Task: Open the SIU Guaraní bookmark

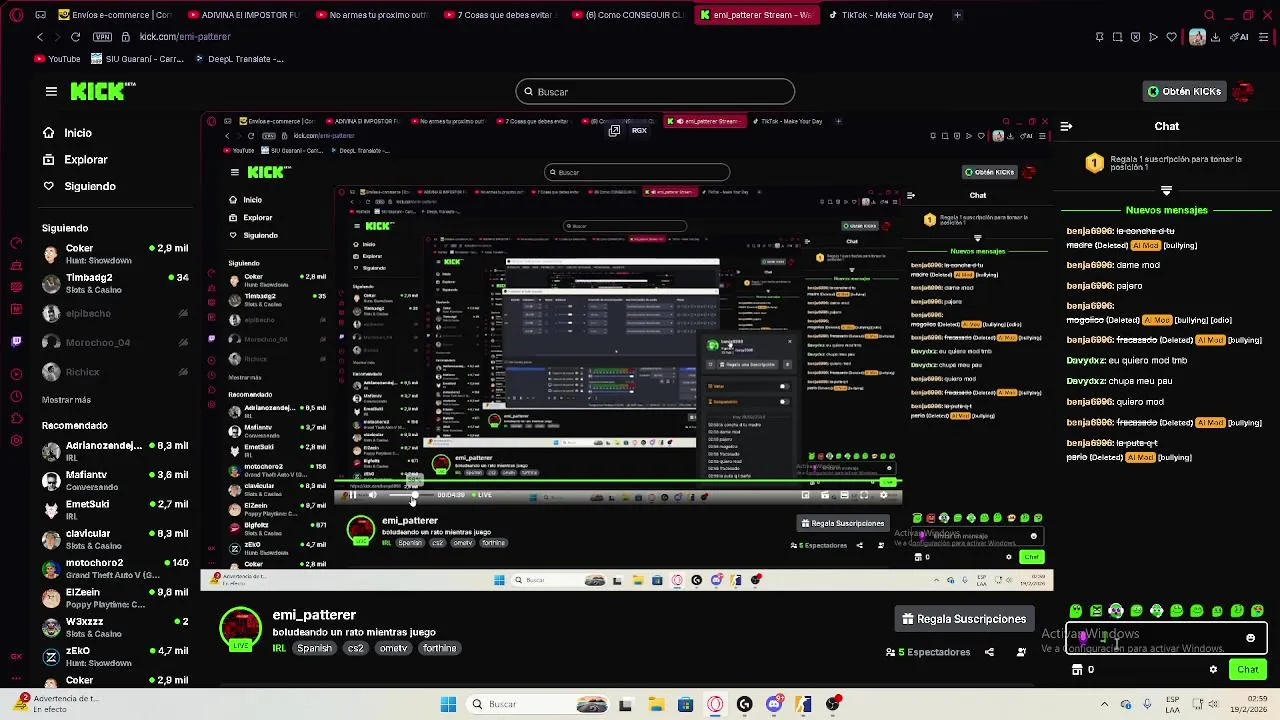Action: 137,59
